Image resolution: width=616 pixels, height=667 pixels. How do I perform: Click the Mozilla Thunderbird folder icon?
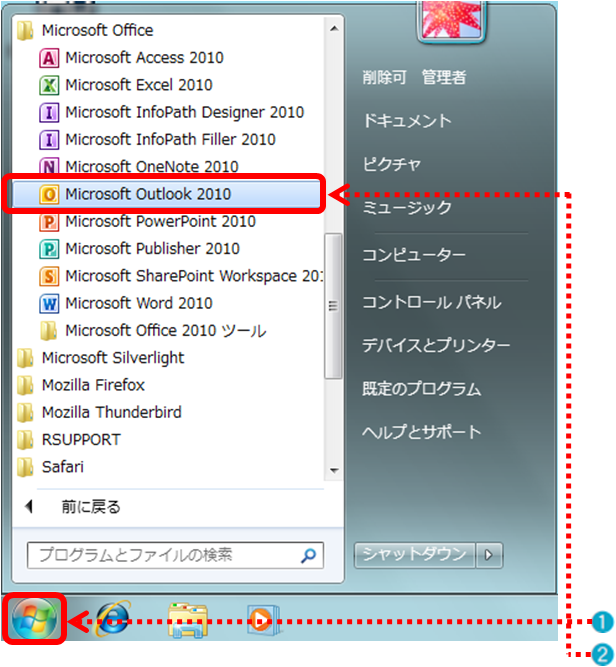[x=26, y=412]
